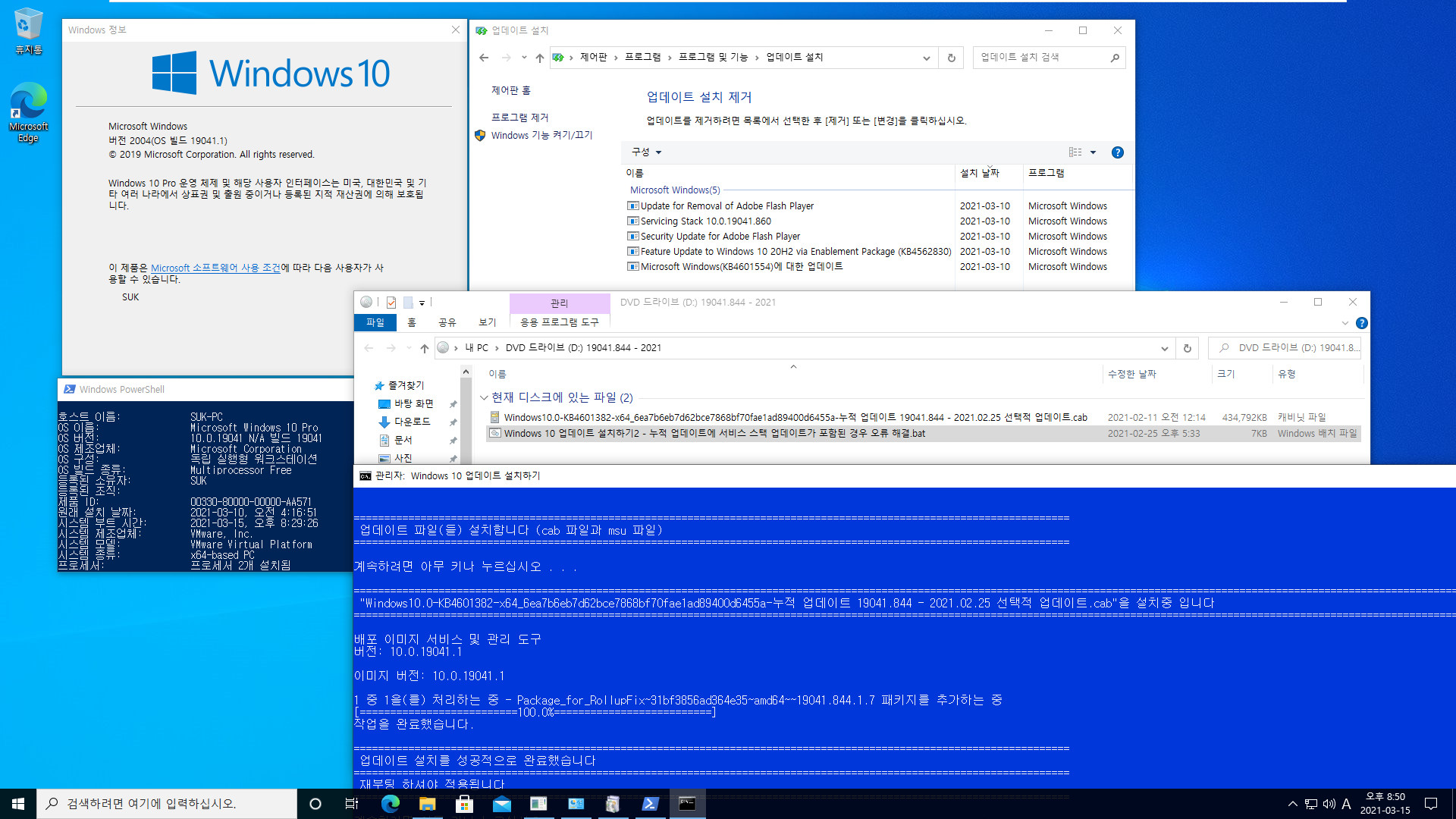Screen dimensions: 1456x819
Task: Open Task View on taskbar
Action: pos(352,804)
